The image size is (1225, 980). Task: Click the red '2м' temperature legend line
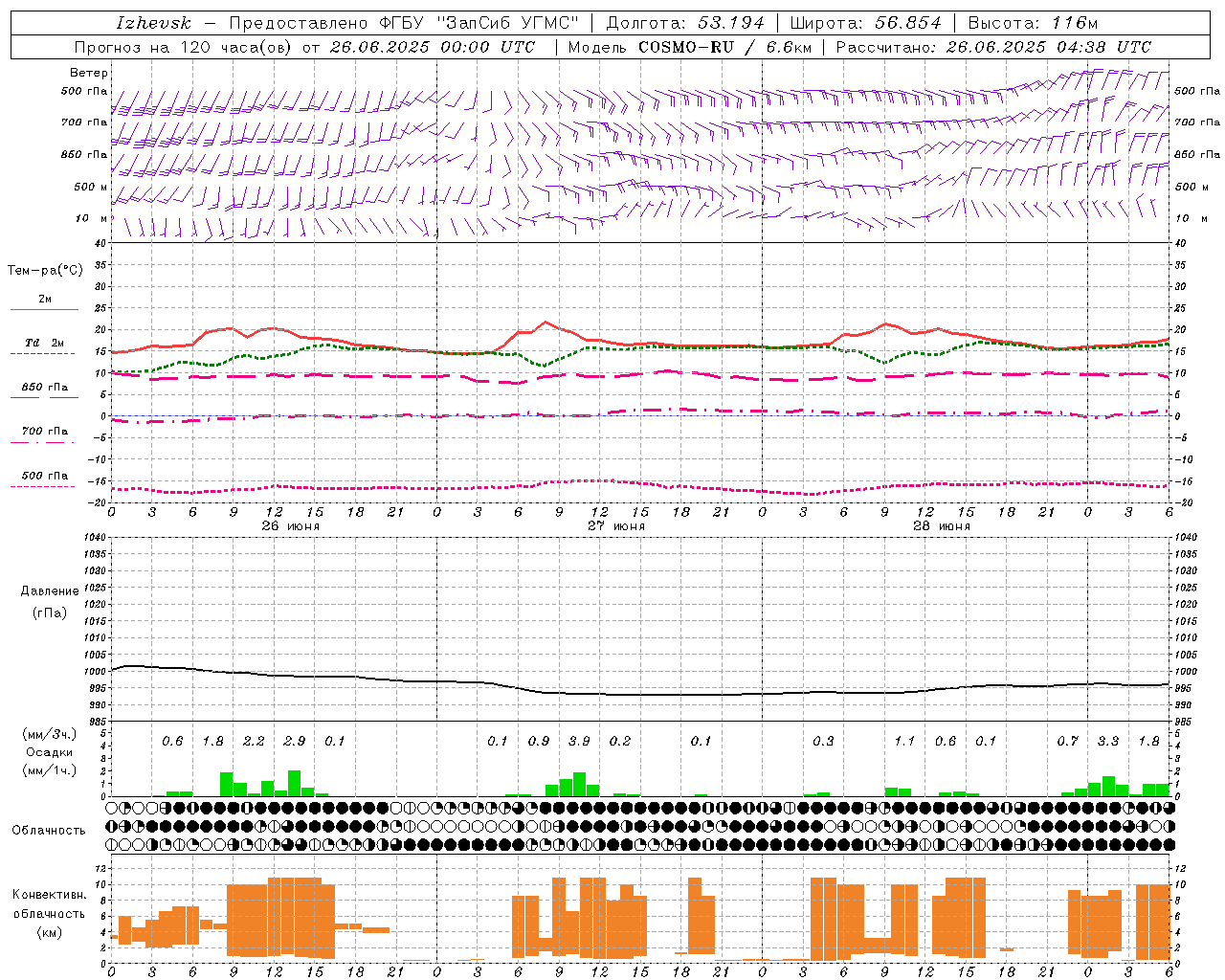coord(44,309)
